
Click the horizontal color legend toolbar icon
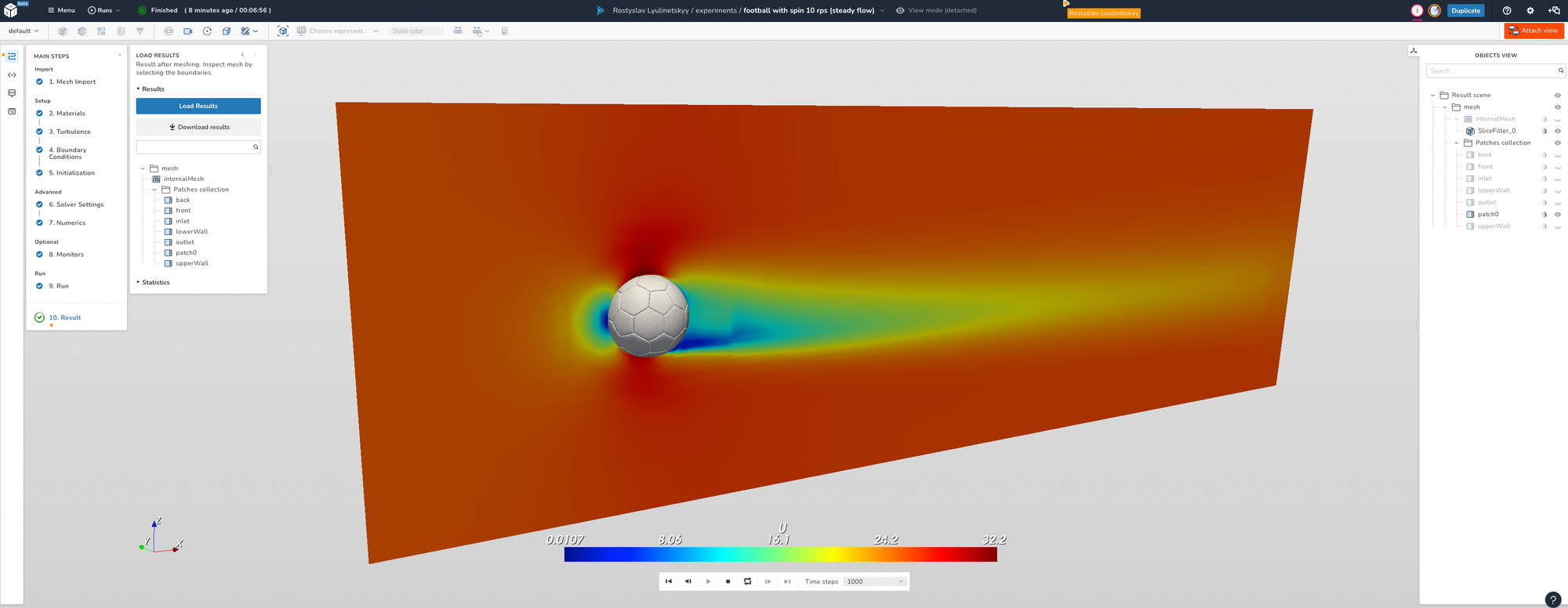458,31
